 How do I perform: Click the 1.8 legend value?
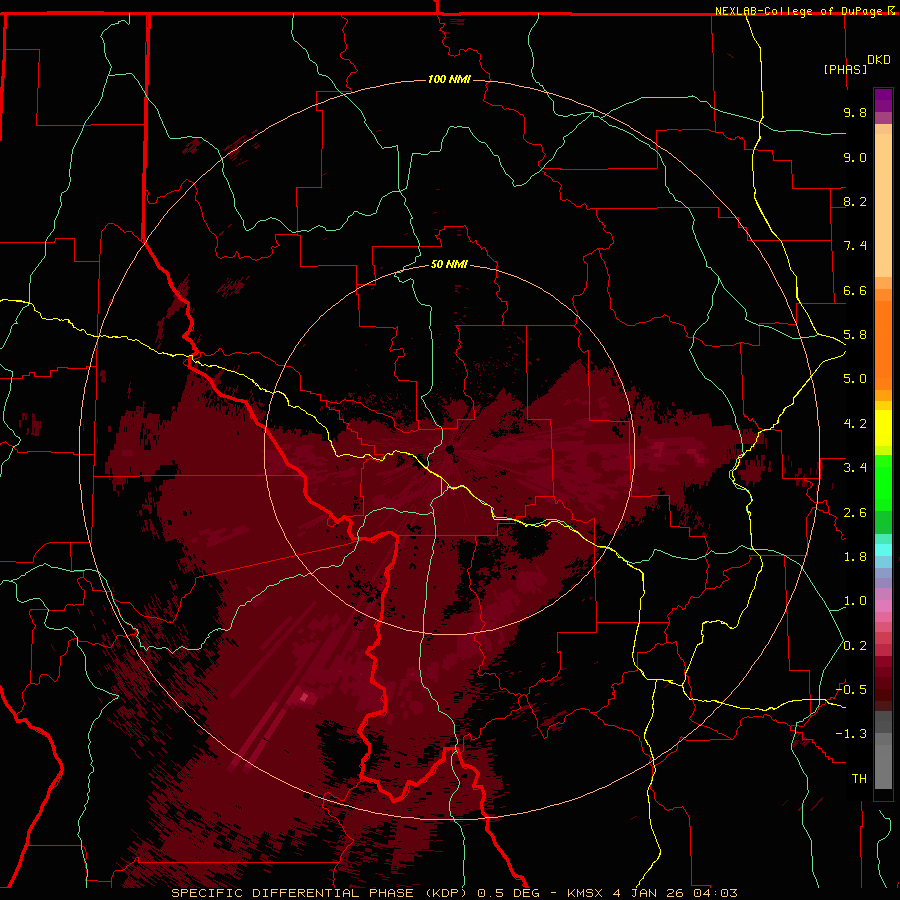tap(855, 557)
